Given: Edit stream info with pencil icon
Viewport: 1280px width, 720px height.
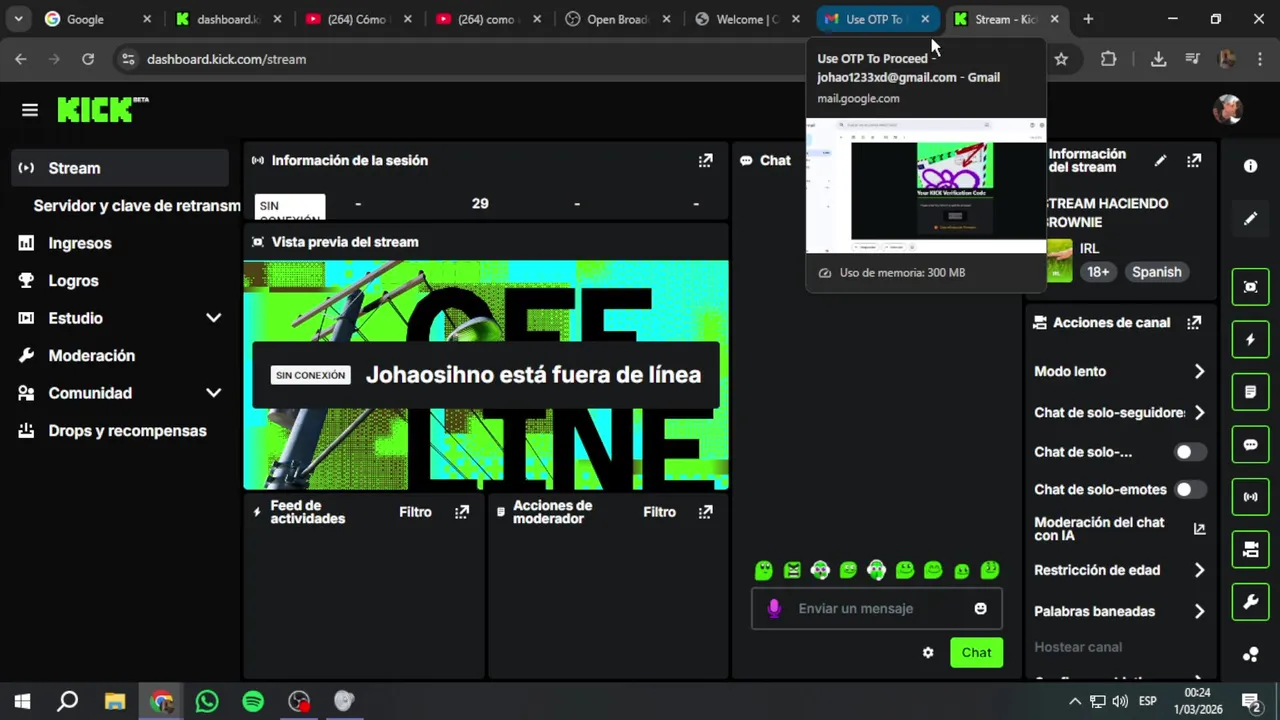Looking at the screenshot, I should click(1160, 160).
